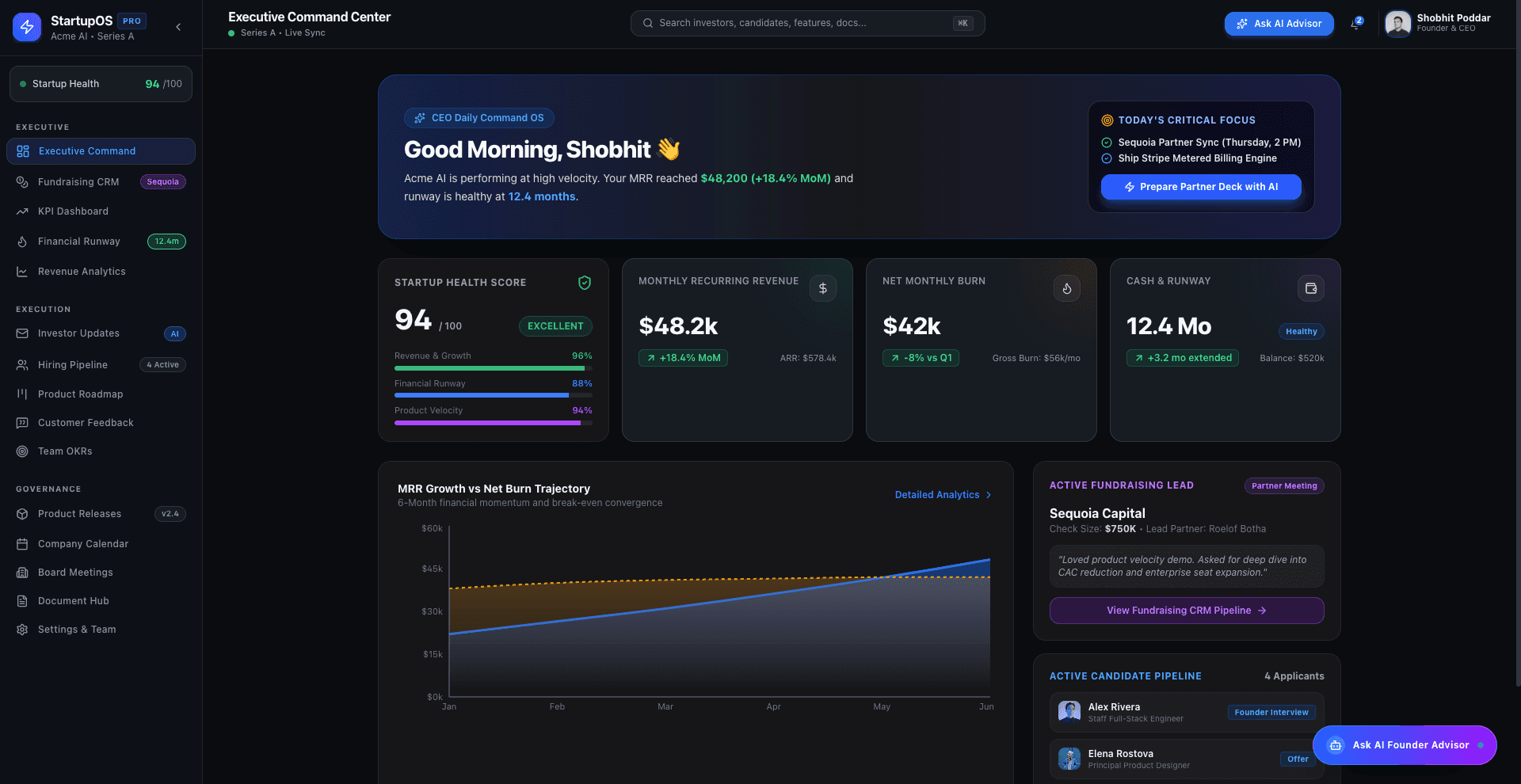Click the Detailed Analytics chevron arrow
Screen dimensions: 1521x784
pyautogui.click(x=989, y=495)
